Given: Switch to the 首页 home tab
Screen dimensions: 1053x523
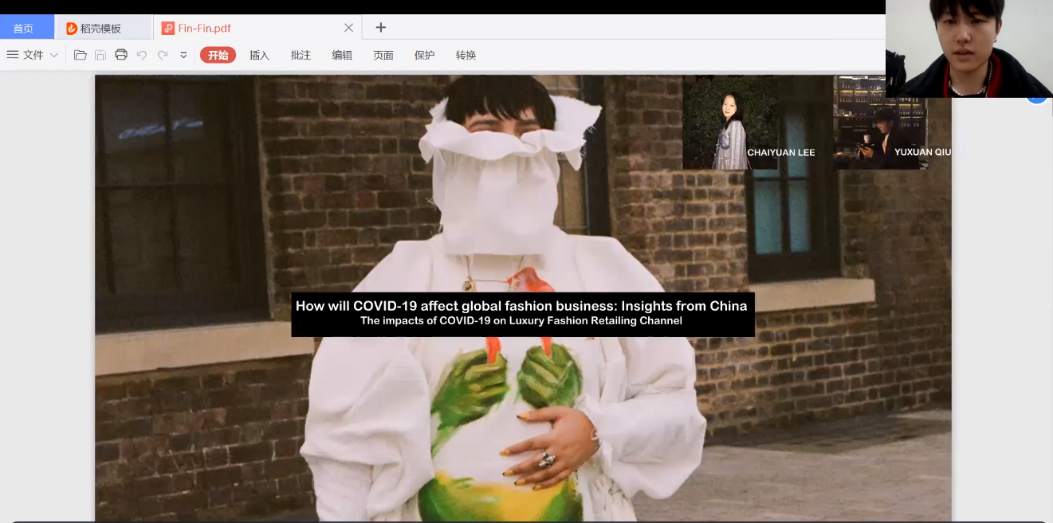Looking at the screenshot, I should point(23,28).
